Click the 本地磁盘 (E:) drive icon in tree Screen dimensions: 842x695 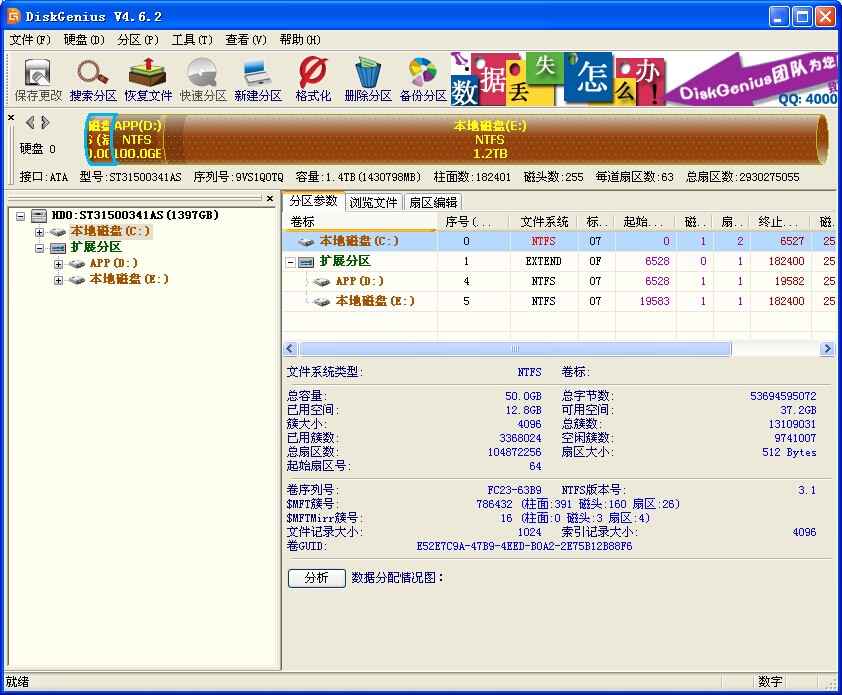pos(77,280)
